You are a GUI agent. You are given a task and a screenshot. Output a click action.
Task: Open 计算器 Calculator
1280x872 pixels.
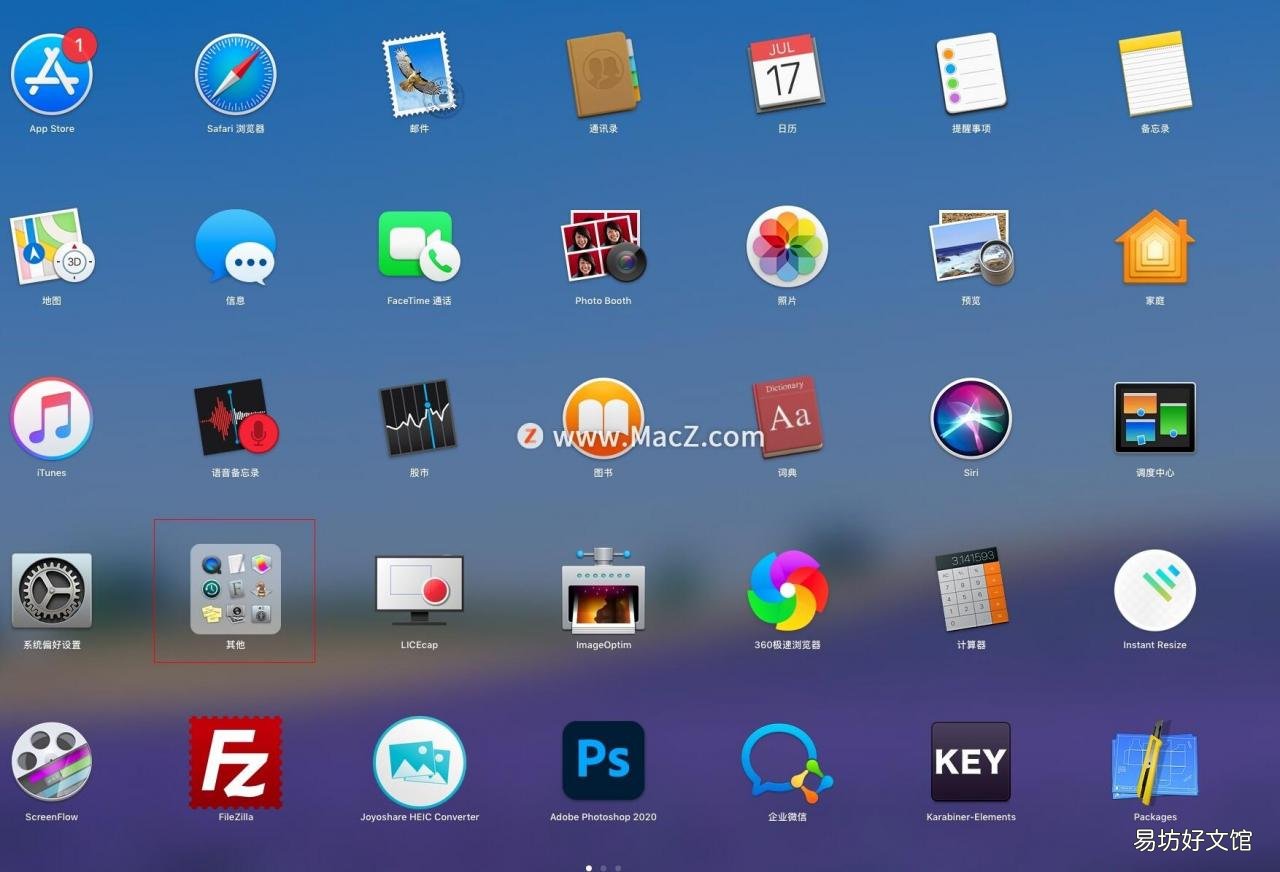click(x=971, y=590)
